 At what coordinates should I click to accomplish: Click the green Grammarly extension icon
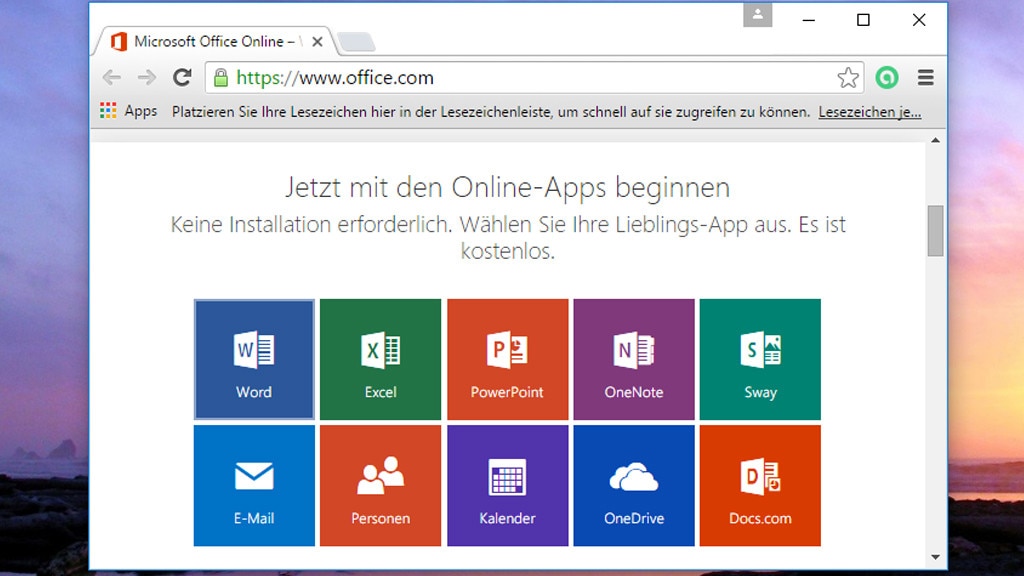(887, 78)
